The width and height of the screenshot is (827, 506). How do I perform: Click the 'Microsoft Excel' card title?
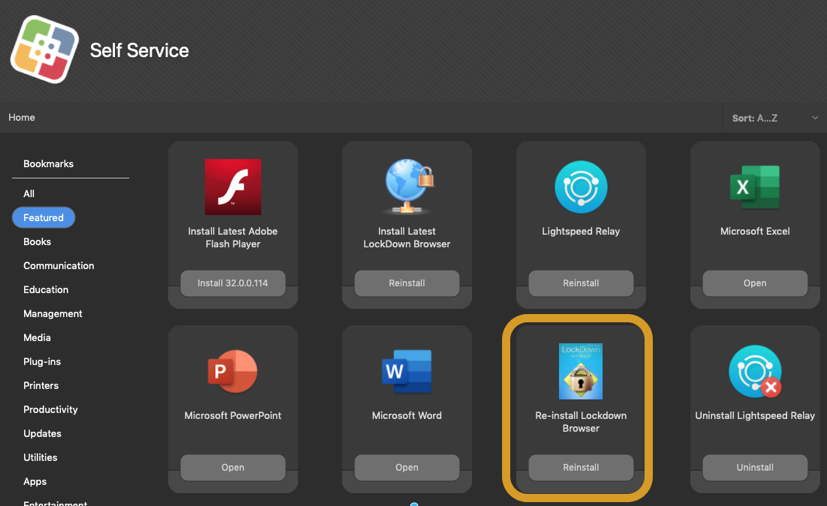(755, 231)
